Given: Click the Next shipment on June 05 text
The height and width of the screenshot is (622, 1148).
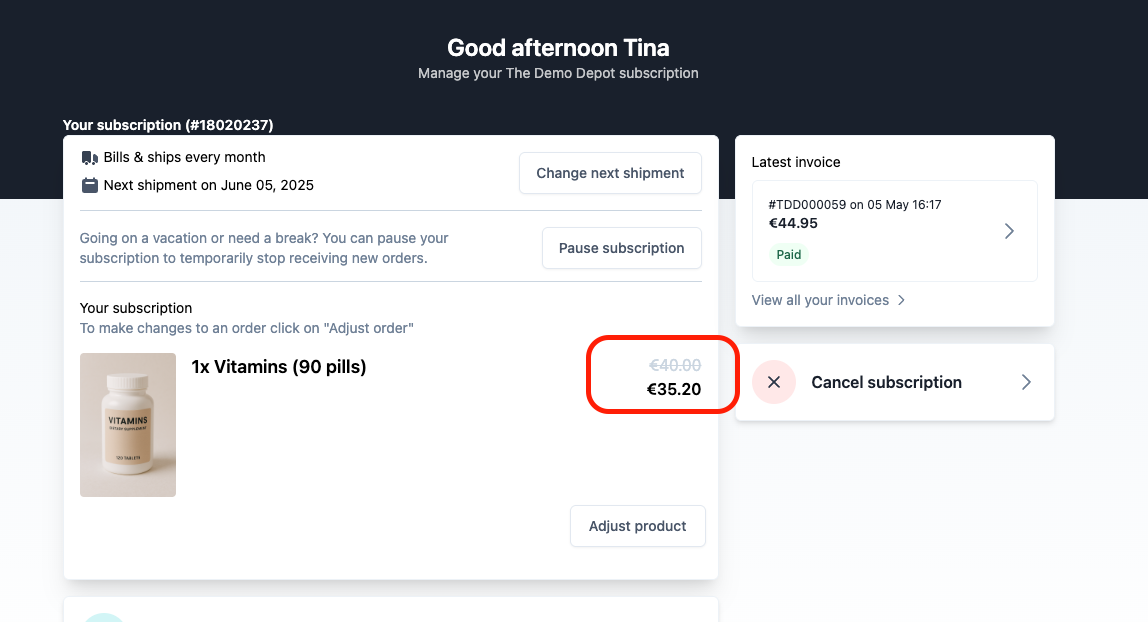Looking at the screenshot, I should coord(209,185).
